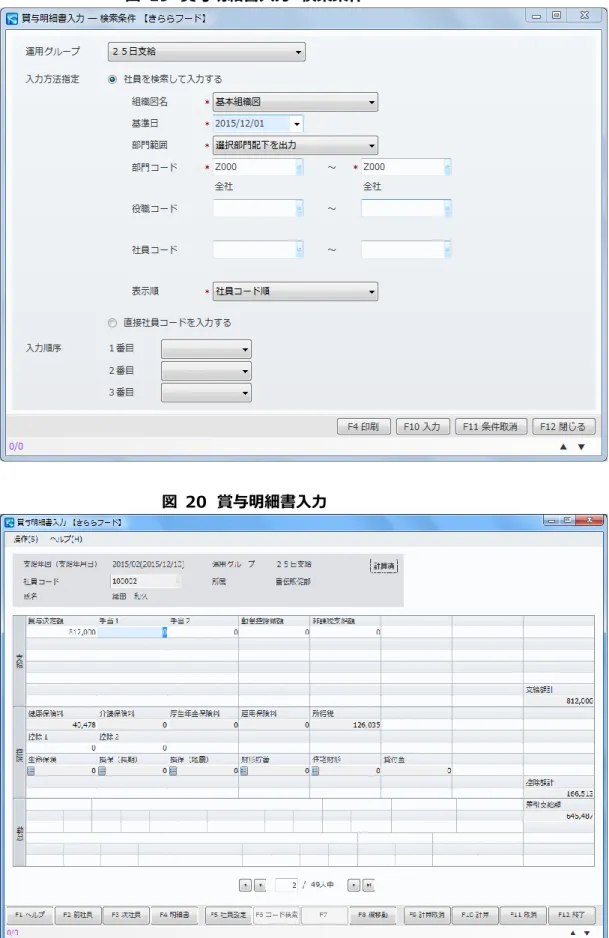Click detail icon under 損保 (地震)

(173, 771)
